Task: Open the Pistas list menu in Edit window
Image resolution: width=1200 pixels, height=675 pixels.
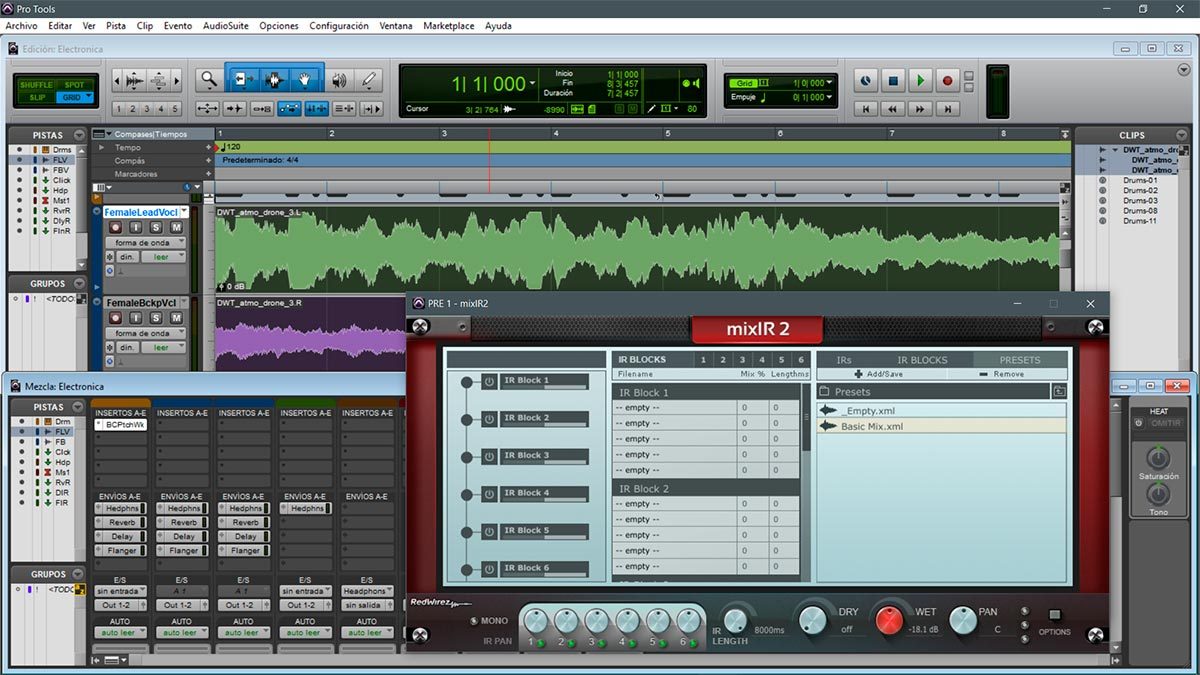Action: point(78,135)
